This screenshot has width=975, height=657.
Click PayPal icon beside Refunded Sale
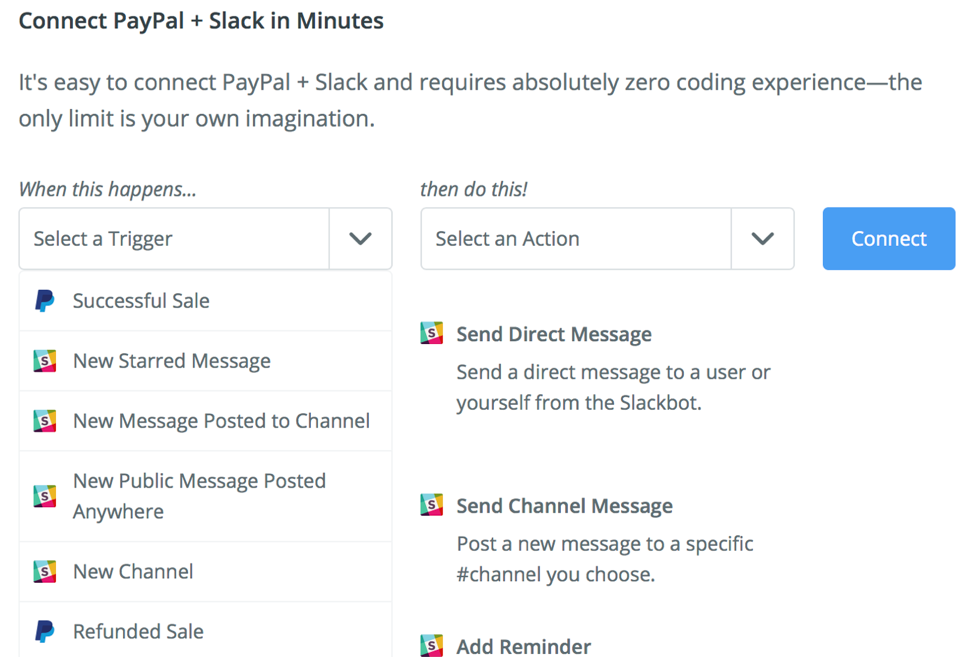point(45,632)
